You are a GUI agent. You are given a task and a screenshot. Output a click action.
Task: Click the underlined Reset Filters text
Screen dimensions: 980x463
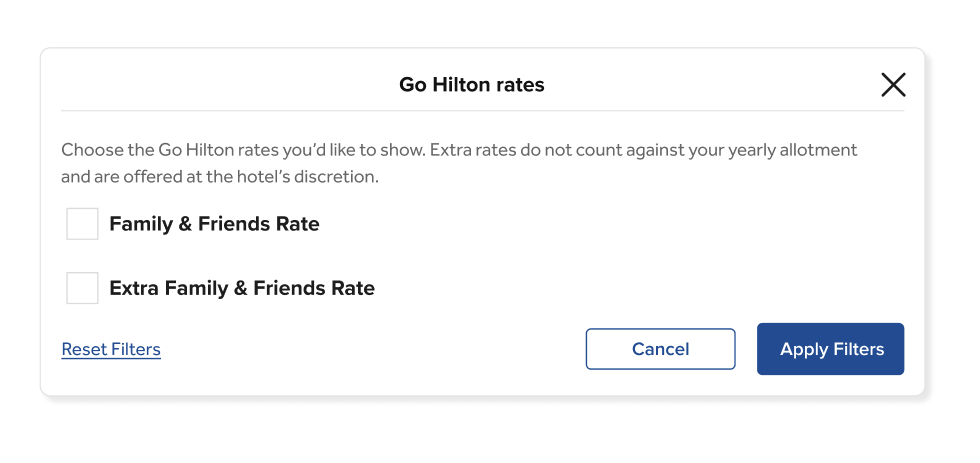(x=111, y=349)
